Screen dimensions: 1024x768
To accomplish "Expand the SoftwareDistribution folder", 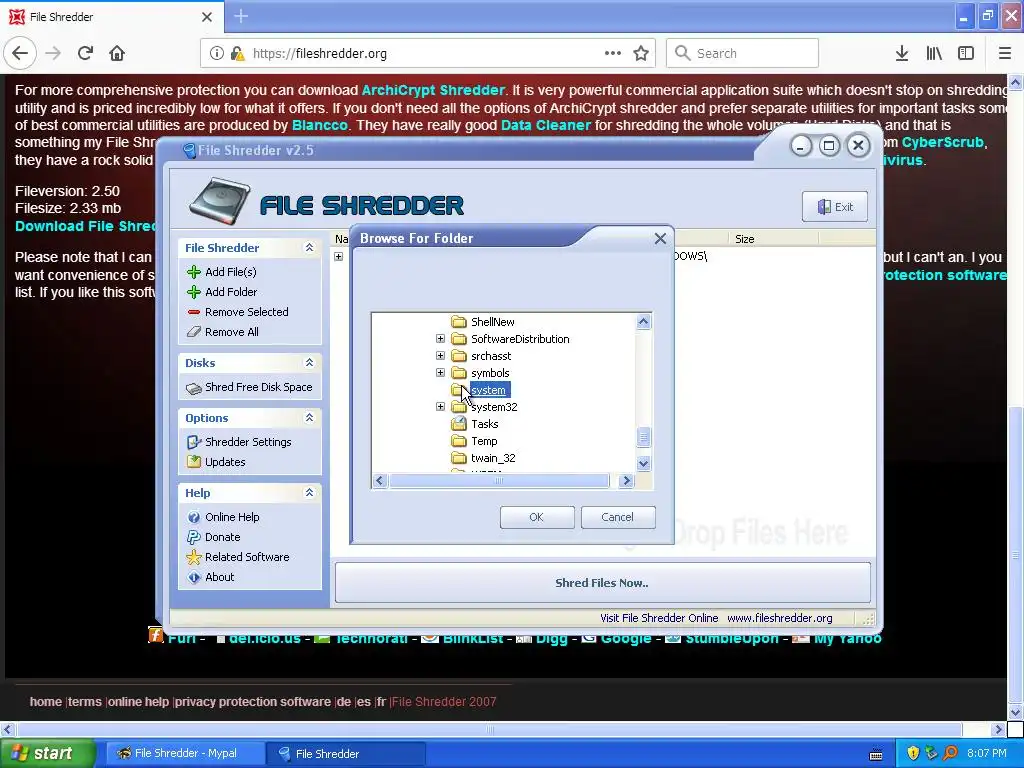I will pos(440,338).
